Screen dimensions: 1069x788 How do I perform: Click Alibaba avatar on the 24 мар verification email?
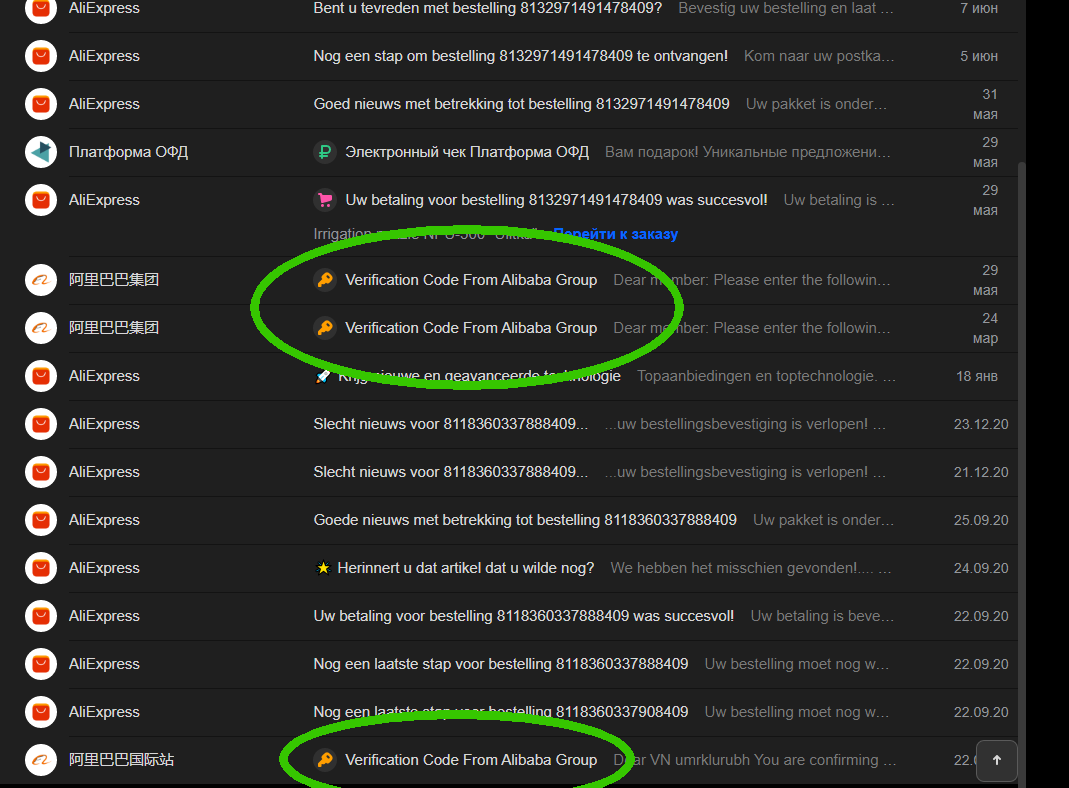[41, 328]
